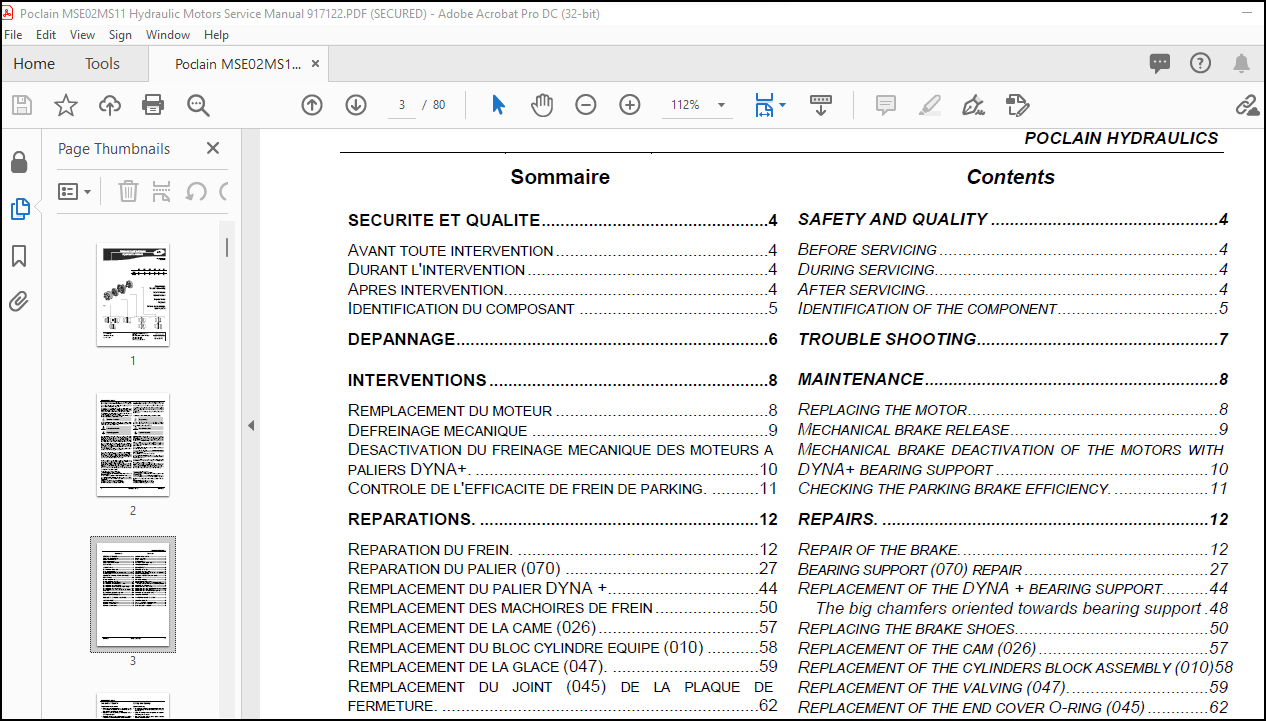Open the find text magnifier icon
This screenshot has width=1266, height=721.
198,105
